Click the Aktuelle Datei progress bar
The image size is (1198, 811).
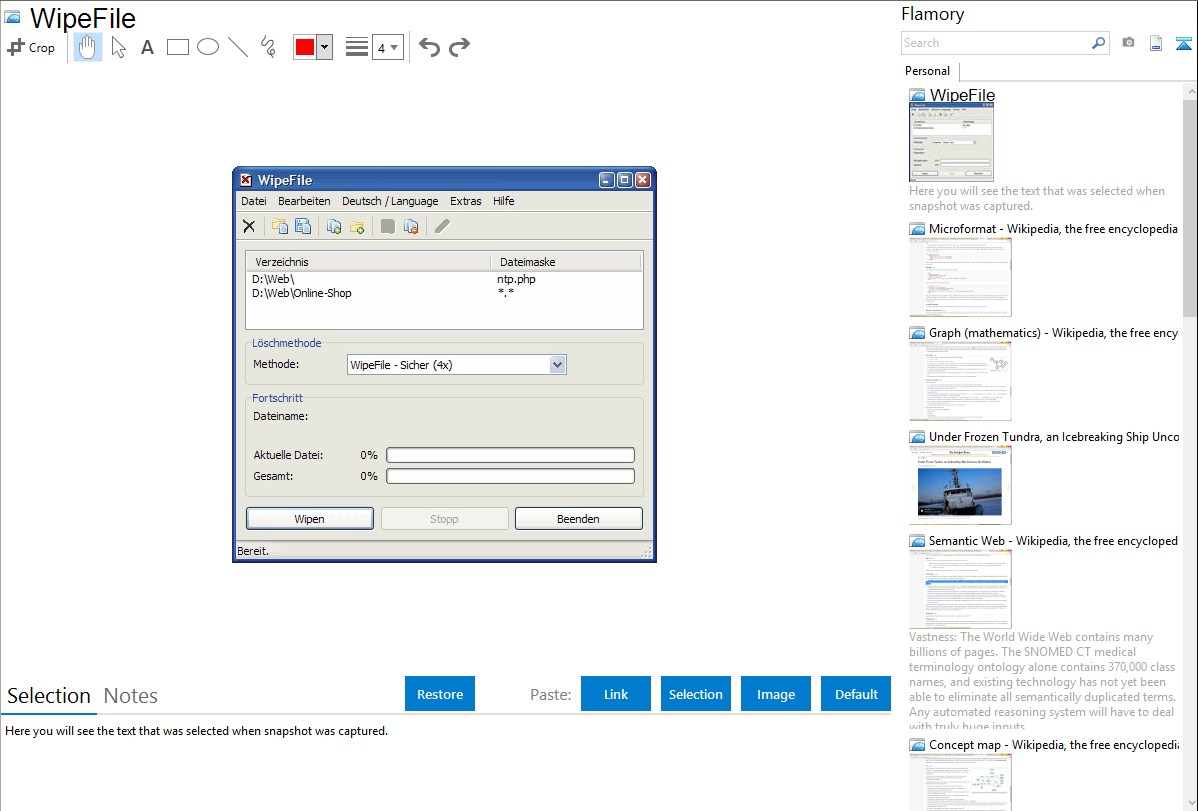tap(510, 455)
